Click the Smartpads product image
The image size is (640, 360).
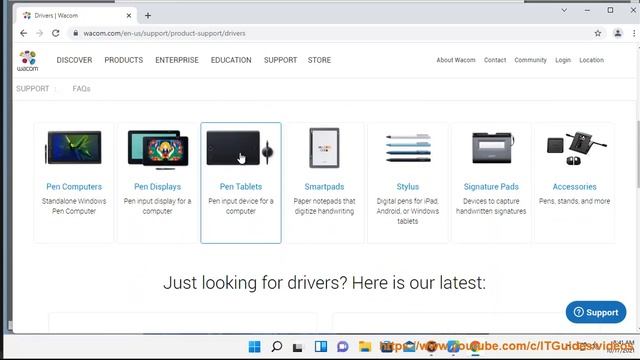pyautogui.click(x=324, y=148)
